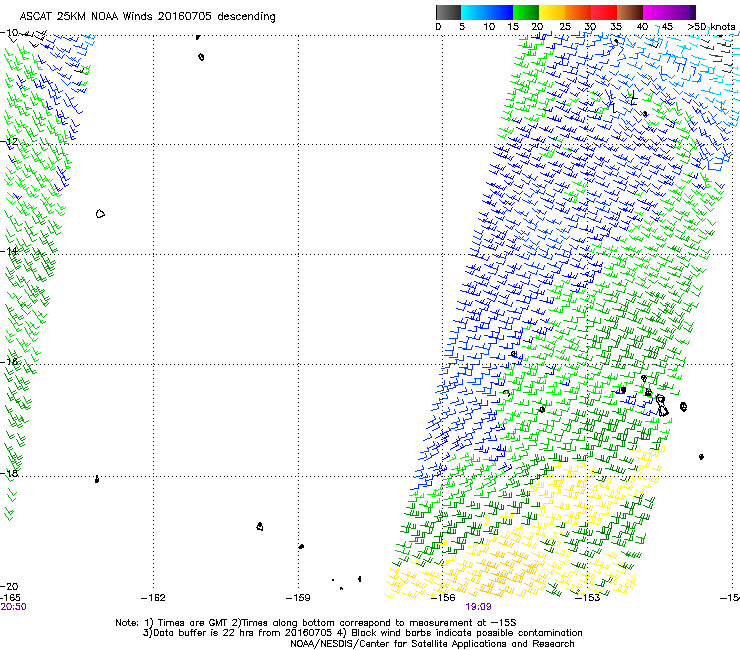Click the purple pass time '20:50'
The image size is (740, 650).
coord(13,607)
